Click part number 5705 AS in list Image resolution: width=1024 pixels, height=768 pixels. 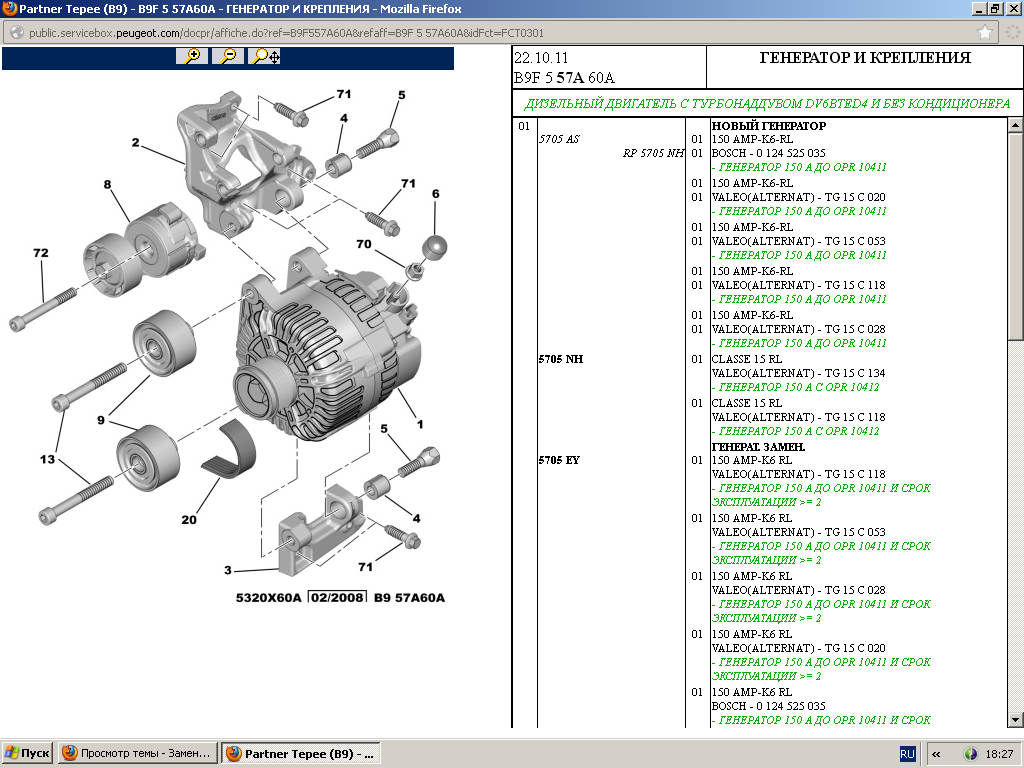[x=558, y=139]
